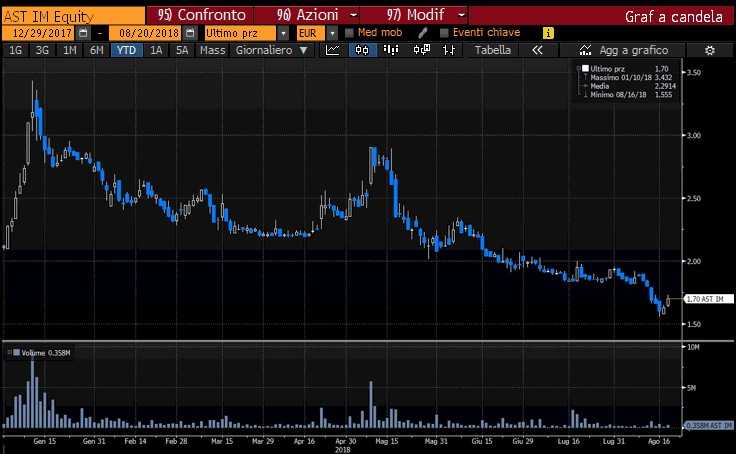The height and width of the screenshot is (454, 736).
Task: Click the pencil edit icon beside Med mob
Action: click(423, 33)
